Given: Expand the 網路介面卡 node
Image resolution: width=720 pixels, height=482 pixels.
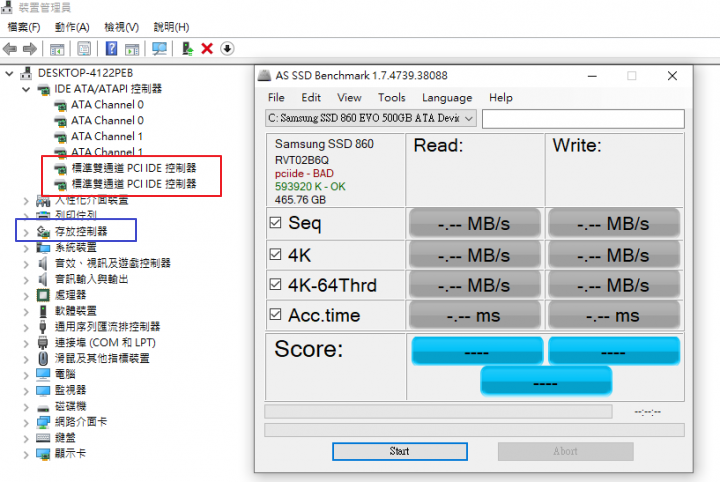Looking at the screenshot, I should 26,423.
